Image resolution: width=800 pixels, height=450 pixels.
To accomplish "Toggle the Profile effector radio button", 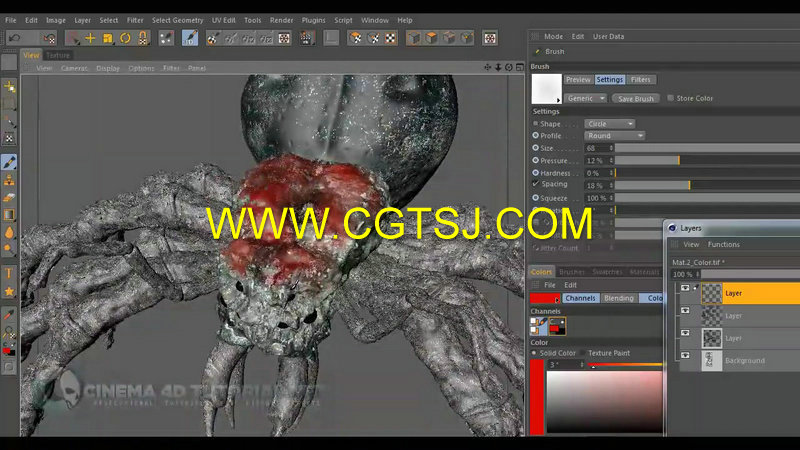I will [535, 136].
